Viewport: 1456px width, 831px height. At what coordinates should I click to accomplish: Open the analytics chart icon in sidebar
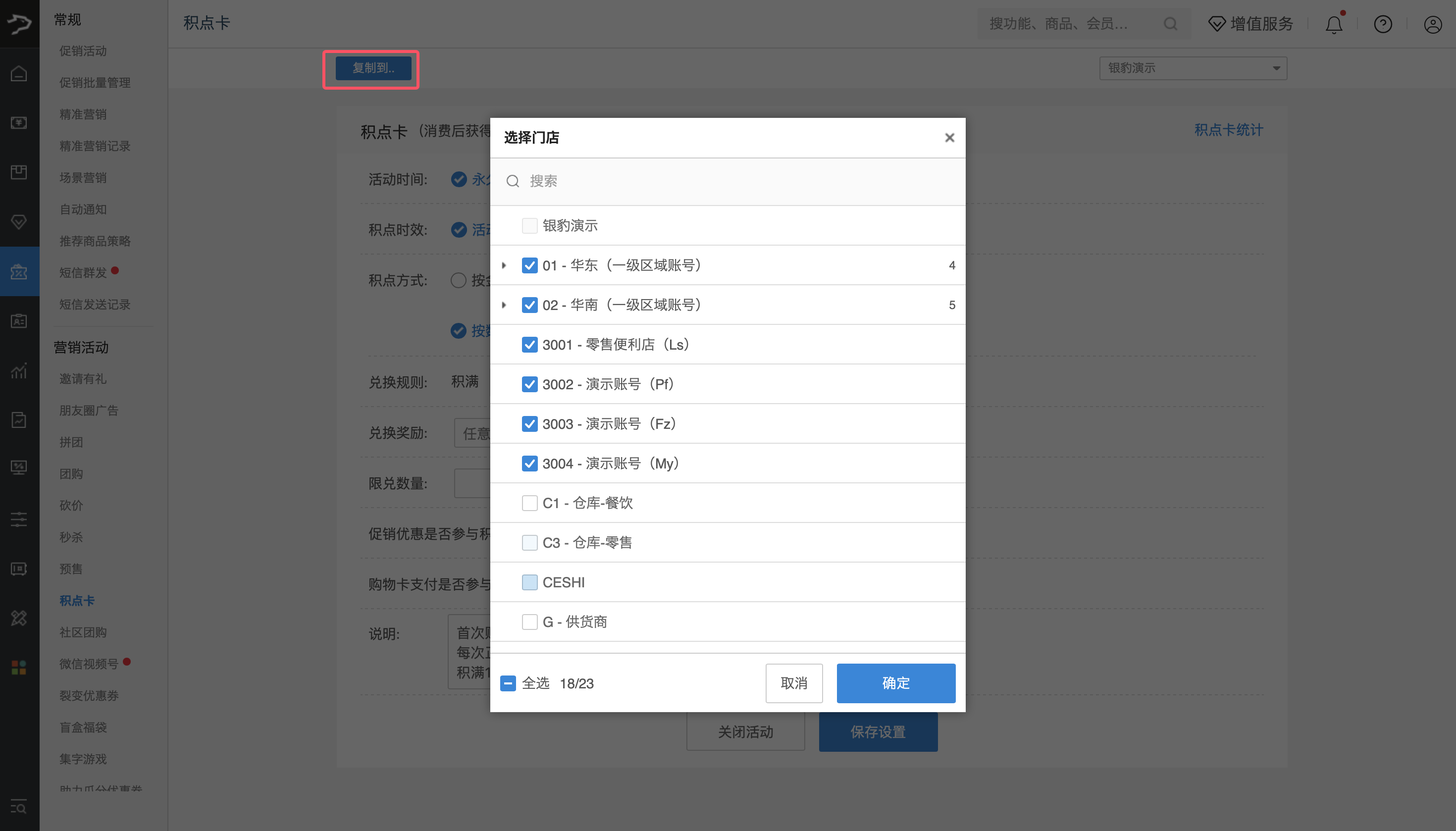coord(19,371)
